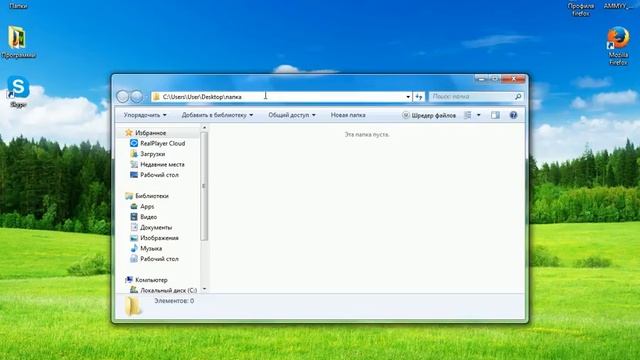This screenshot has width=640, height=360.
Task: Open the Добавить в библиотеку dropdown
Action: click(217, 115)
